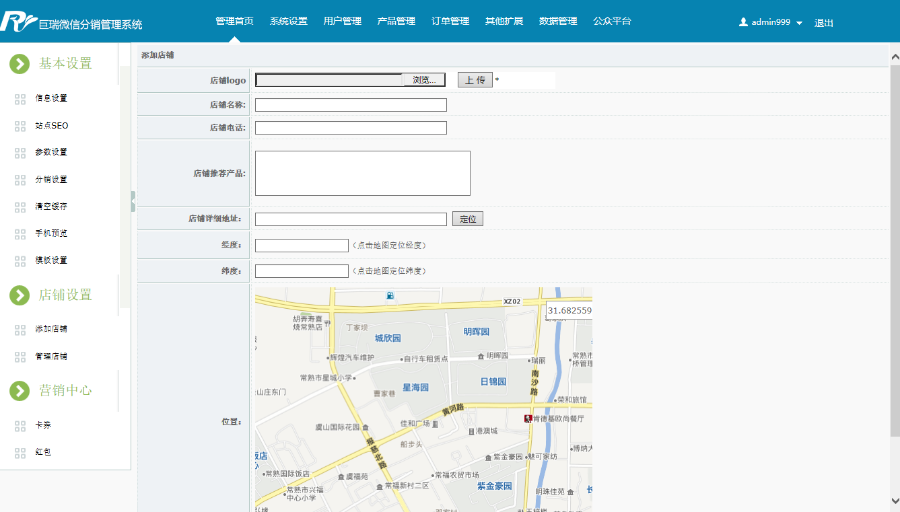Click the grid icon beside 卡券
The width and height of the screenshot is (900, 512).
click(x=20, y=425)
